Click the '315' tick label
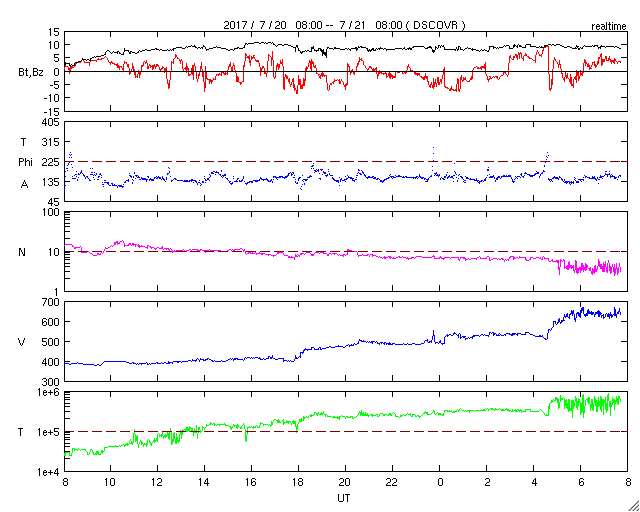This screenshot has width=640, height=512. (x=51, y=142)
